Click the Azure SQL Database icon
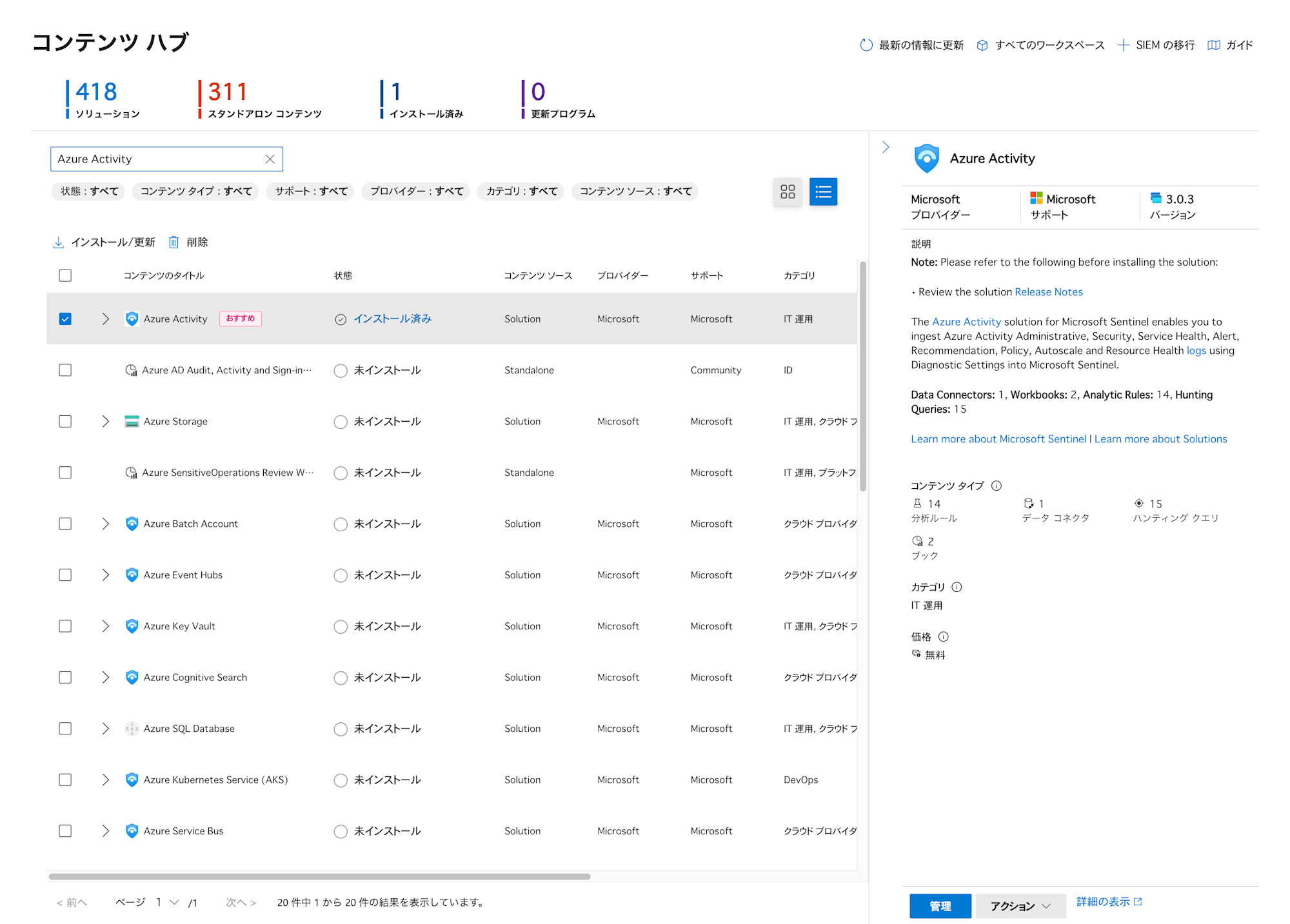Viewport: 1290px width, 924px height. click(x=132, y=729)
